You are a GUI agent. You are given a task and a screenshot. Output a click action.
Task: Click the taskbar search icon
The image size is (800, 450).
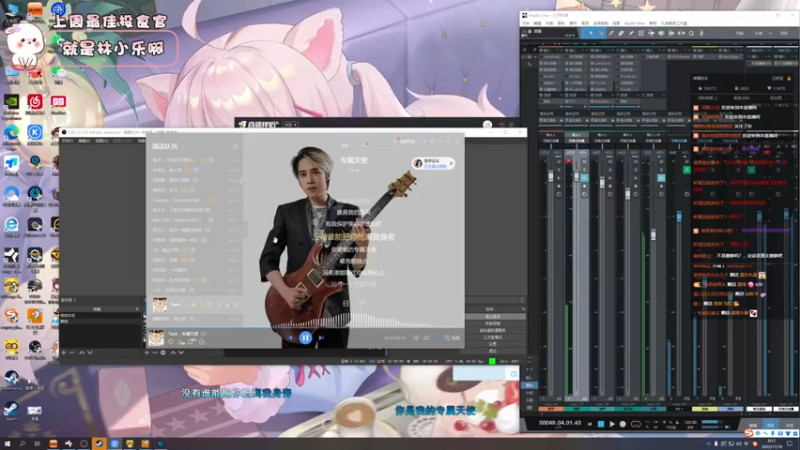tap(22, 444)
